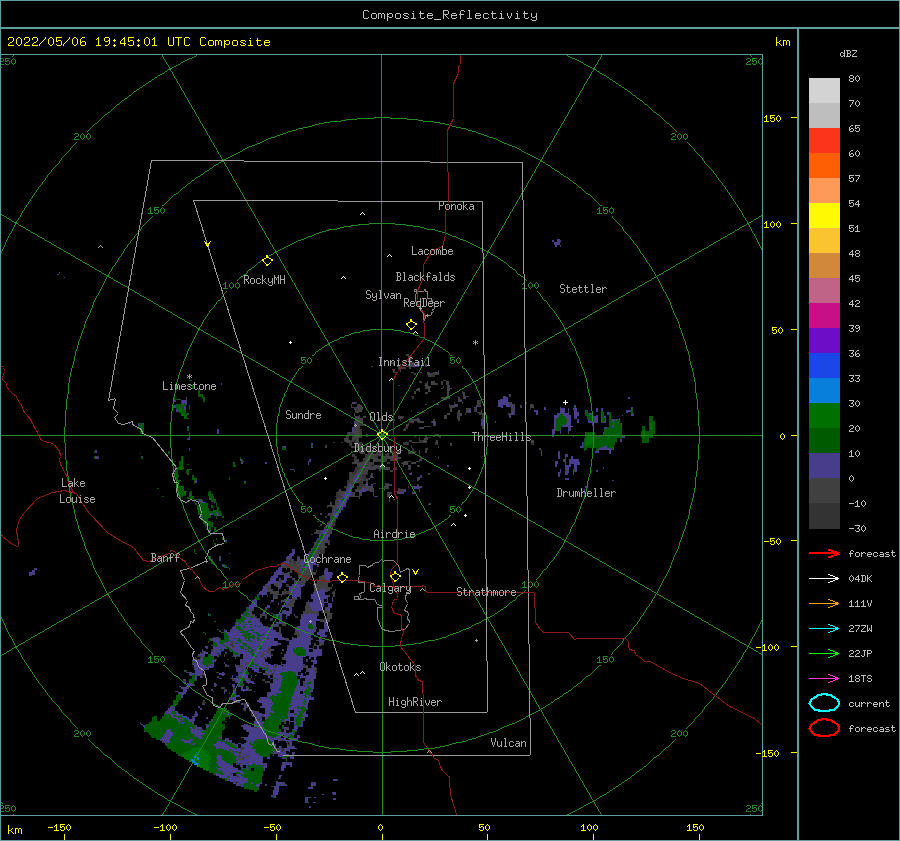Click the yellow -150 label on bottom axis

tap(59, 827)
